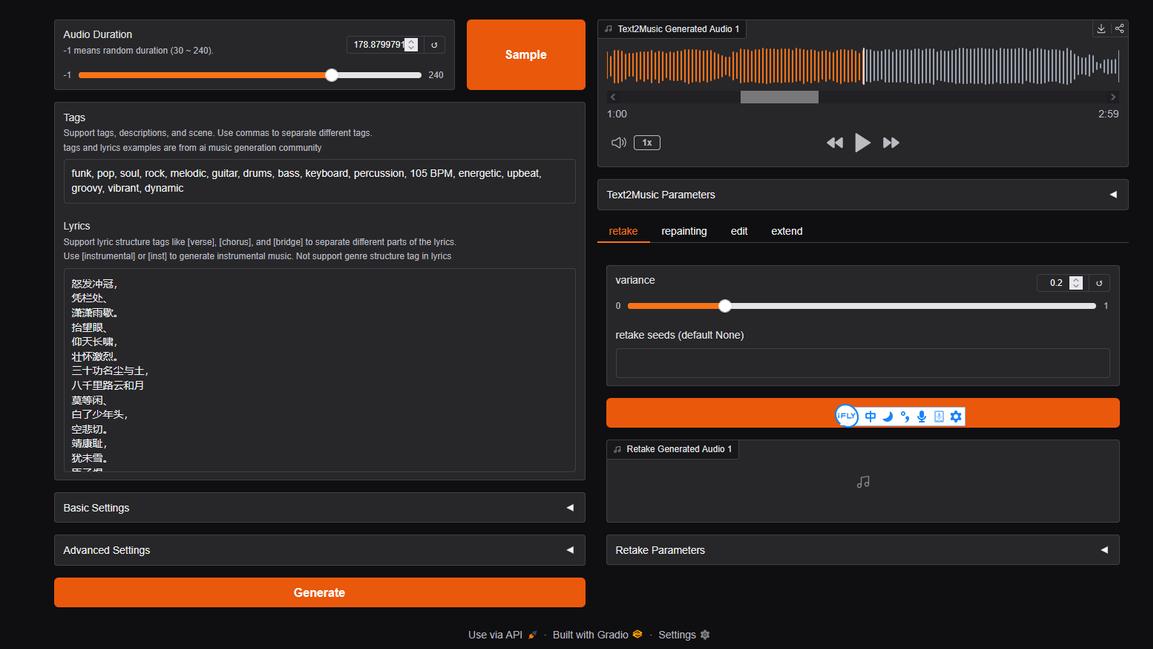1153x649 pixels.
Task: Expand the Basic Settings section
Action: (x=319, y=508)
